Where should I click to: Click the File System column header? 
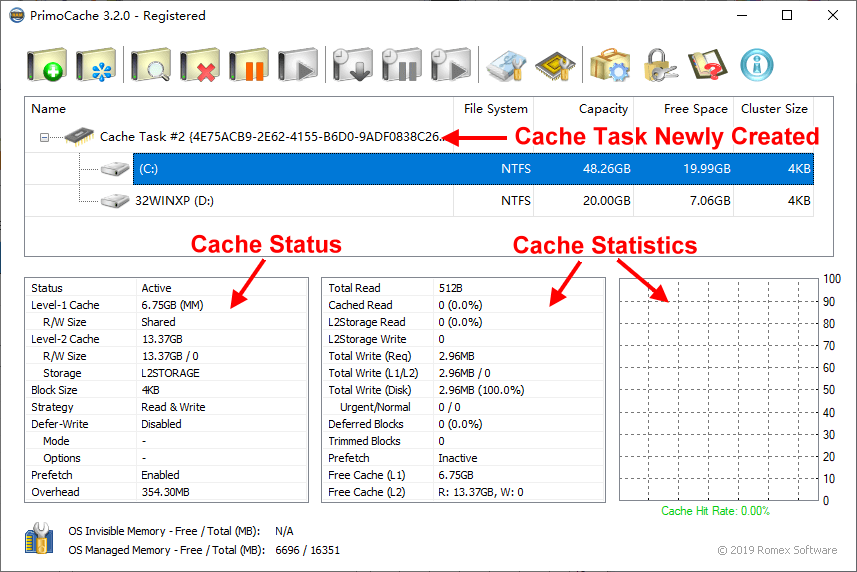[x=494, y=109]
